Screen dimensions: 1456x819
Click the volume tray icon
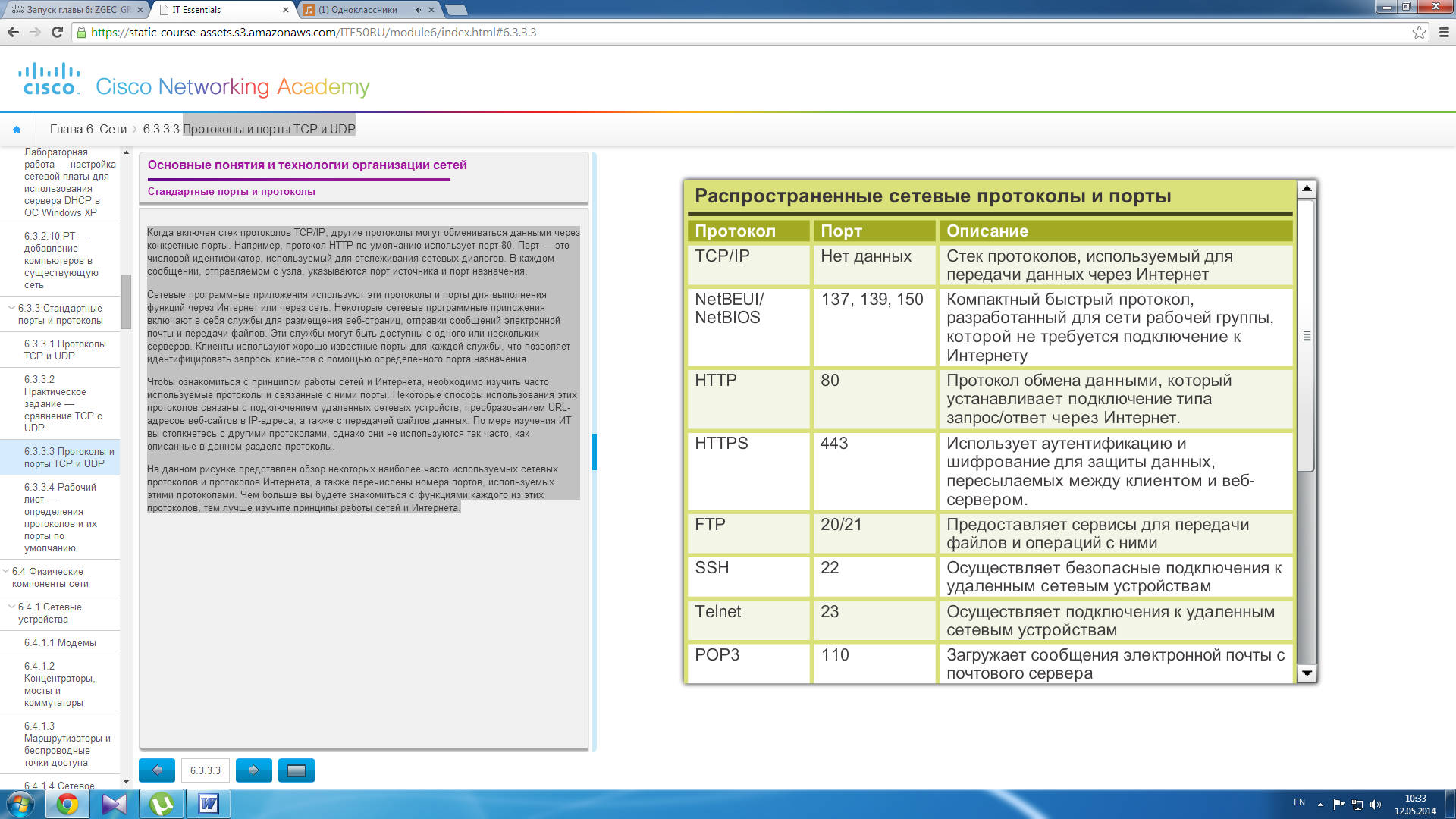pyautogui.click(x=1376, y=805)
